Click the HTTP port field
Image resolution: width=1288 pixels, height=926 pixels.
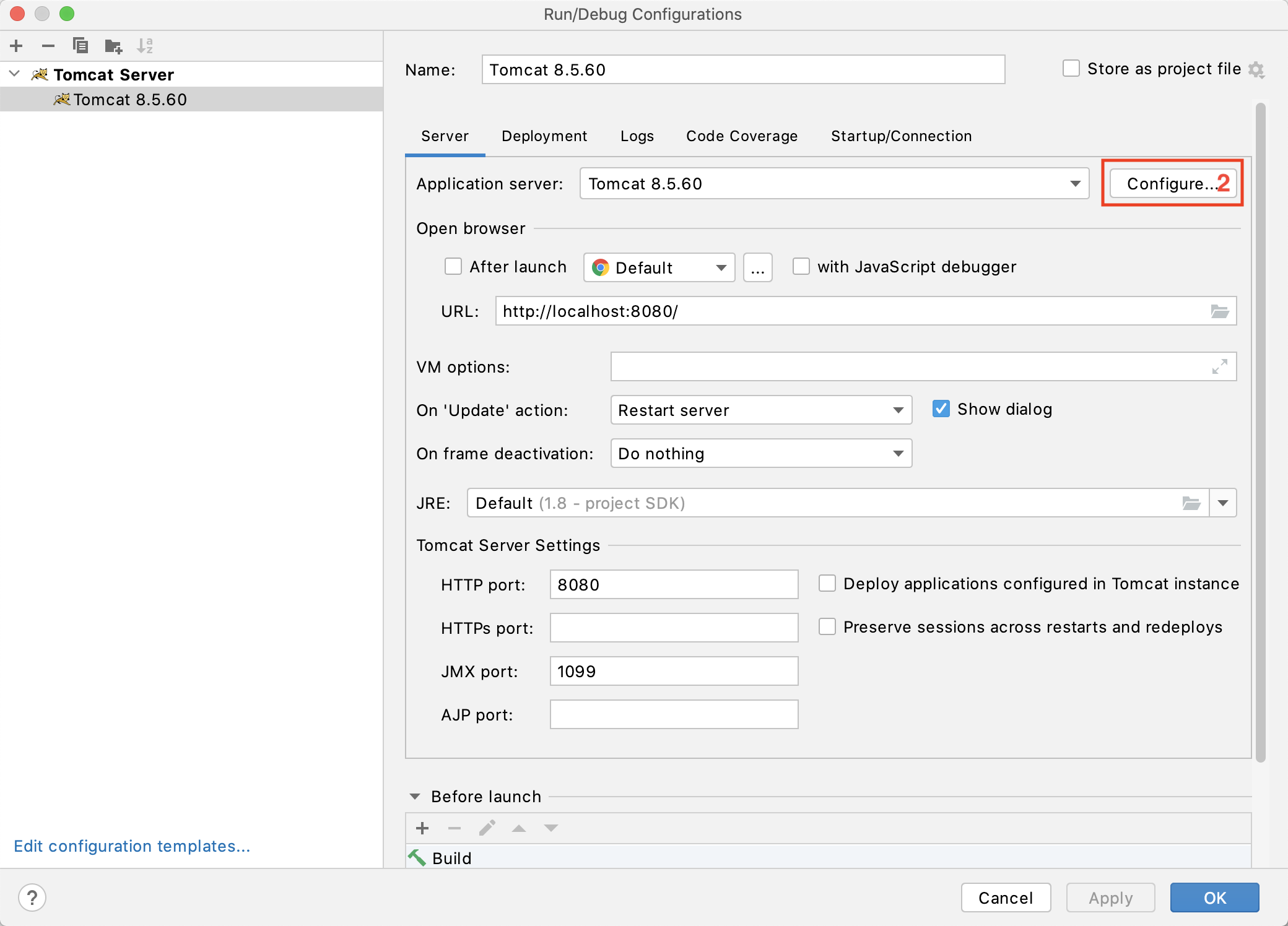pos(674,584)
